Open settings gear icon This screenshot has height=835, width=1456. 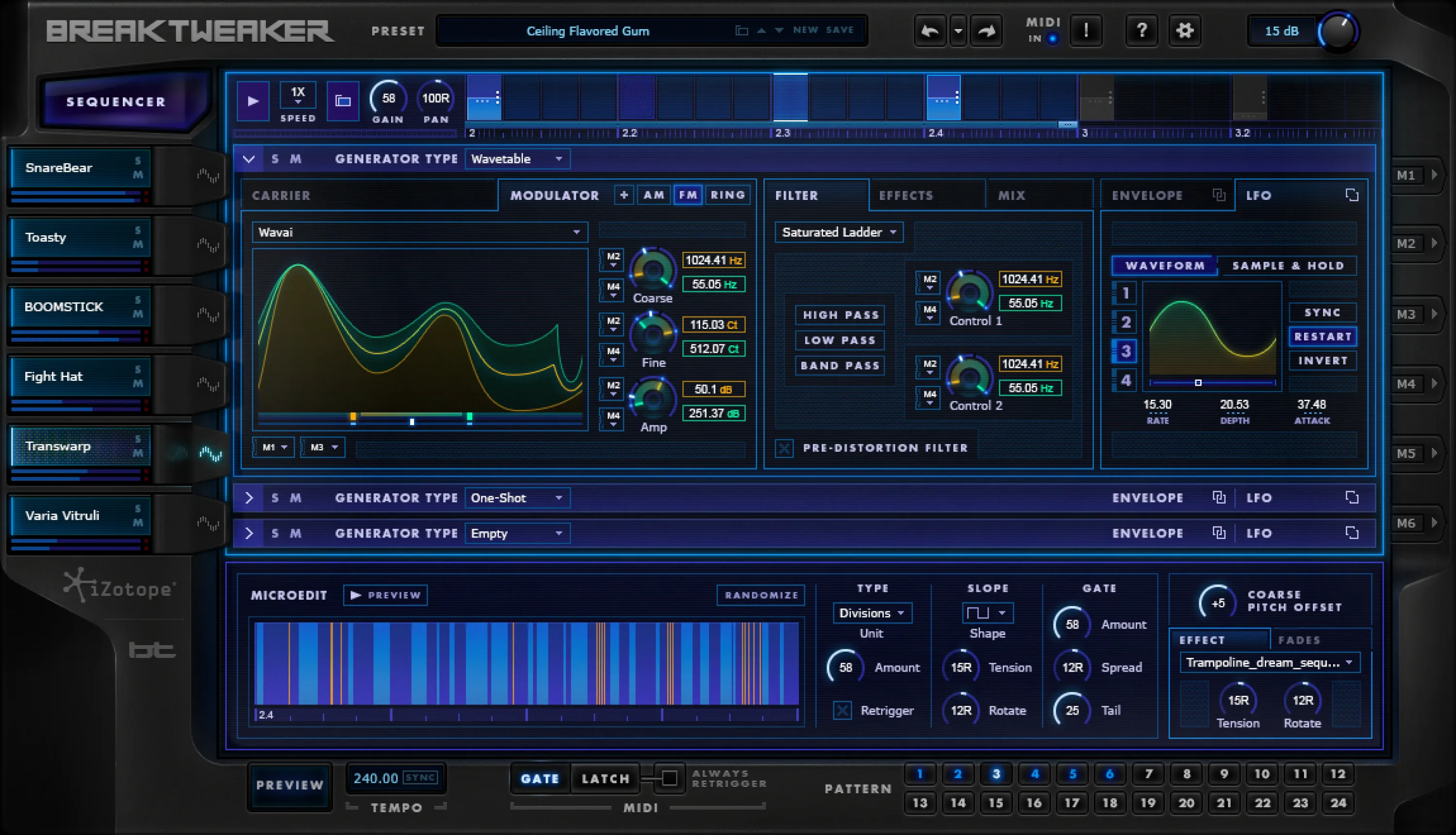(x=1185, y=31)
